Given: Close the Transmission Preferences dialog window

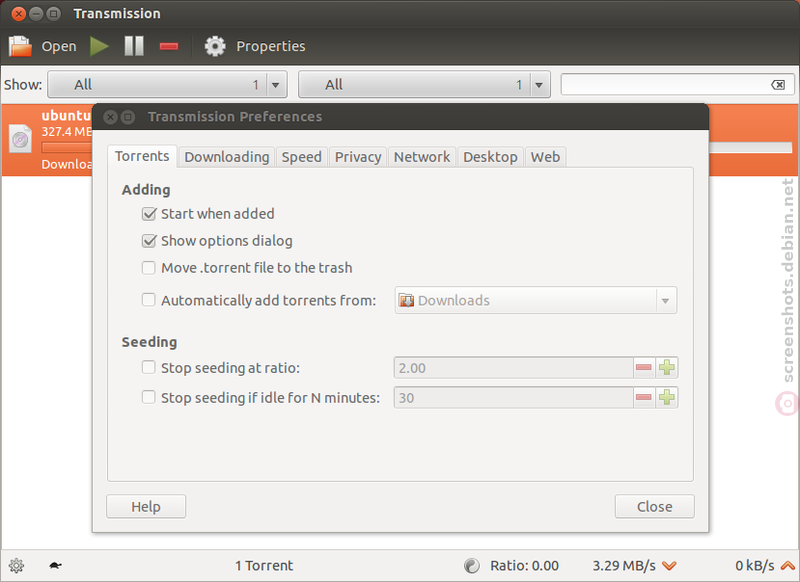Looking at the screenshot, I should click(110, 117).
